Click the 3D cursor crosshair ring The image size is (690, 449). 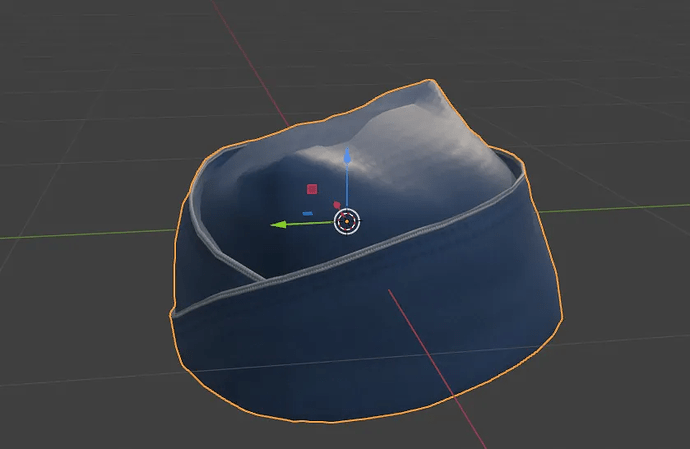pyautogui.click(x=347, y=221)
